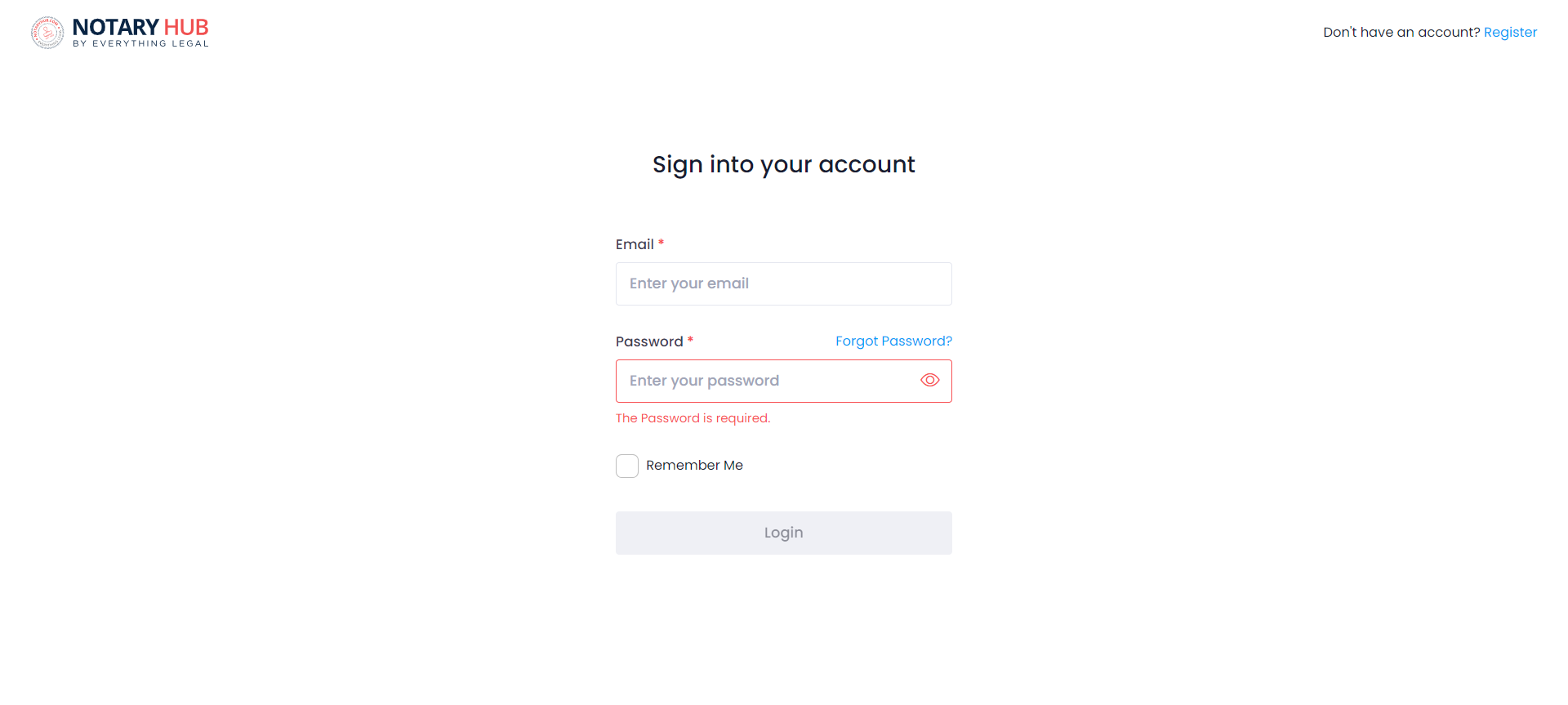Open the Forgot Password? link
Image resolution: width=1568 pixels, height=705 pixels.
click(893, 341)
